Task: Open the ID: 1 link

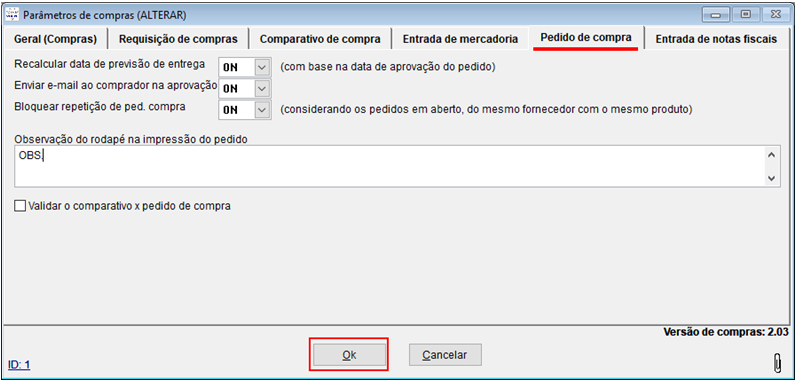Action: [19, 365]
